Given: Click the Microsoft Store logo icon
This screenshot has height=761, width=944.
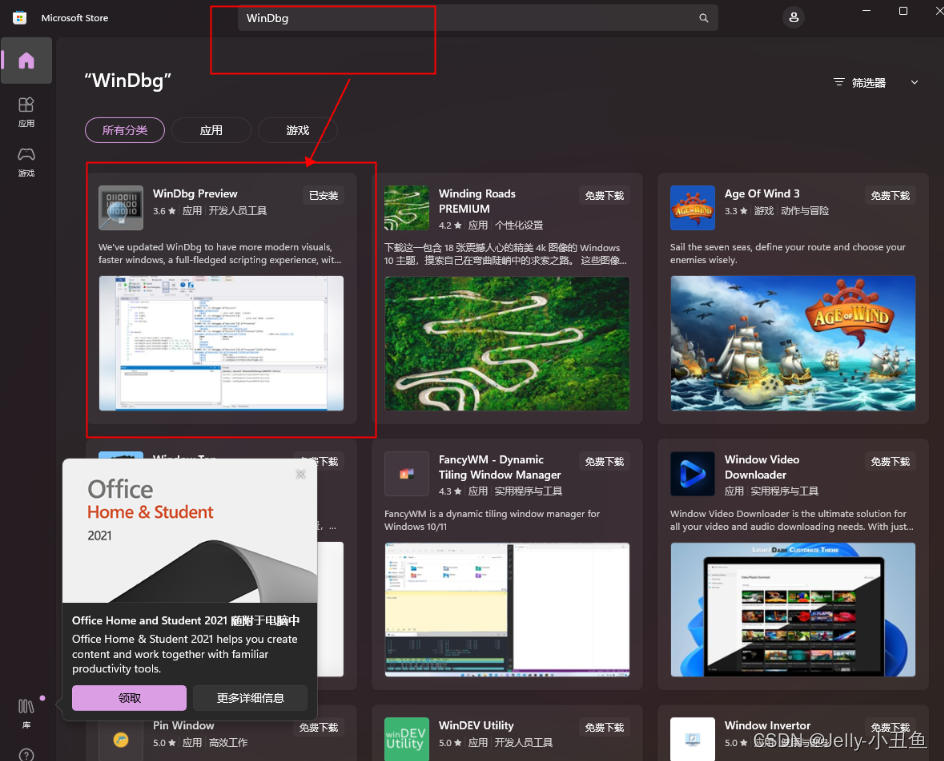Looking at the screenshot, I should 19,17.
